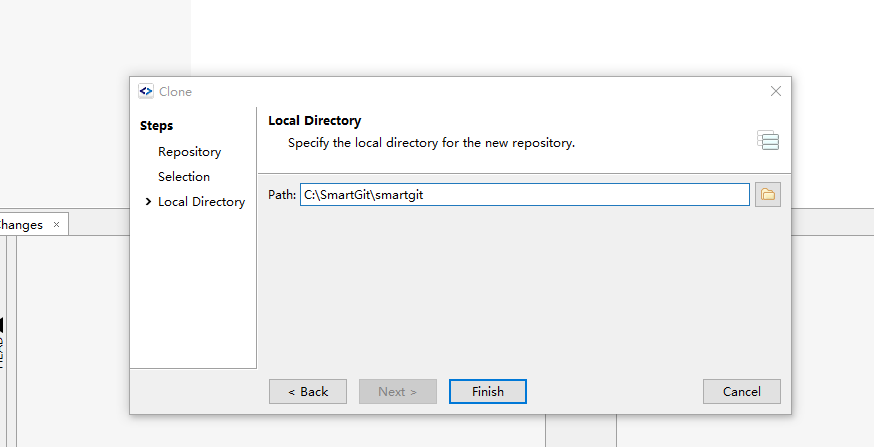Cancel the Clone dialog
This screenshot has height=447, width=874.
coord(741,391)
